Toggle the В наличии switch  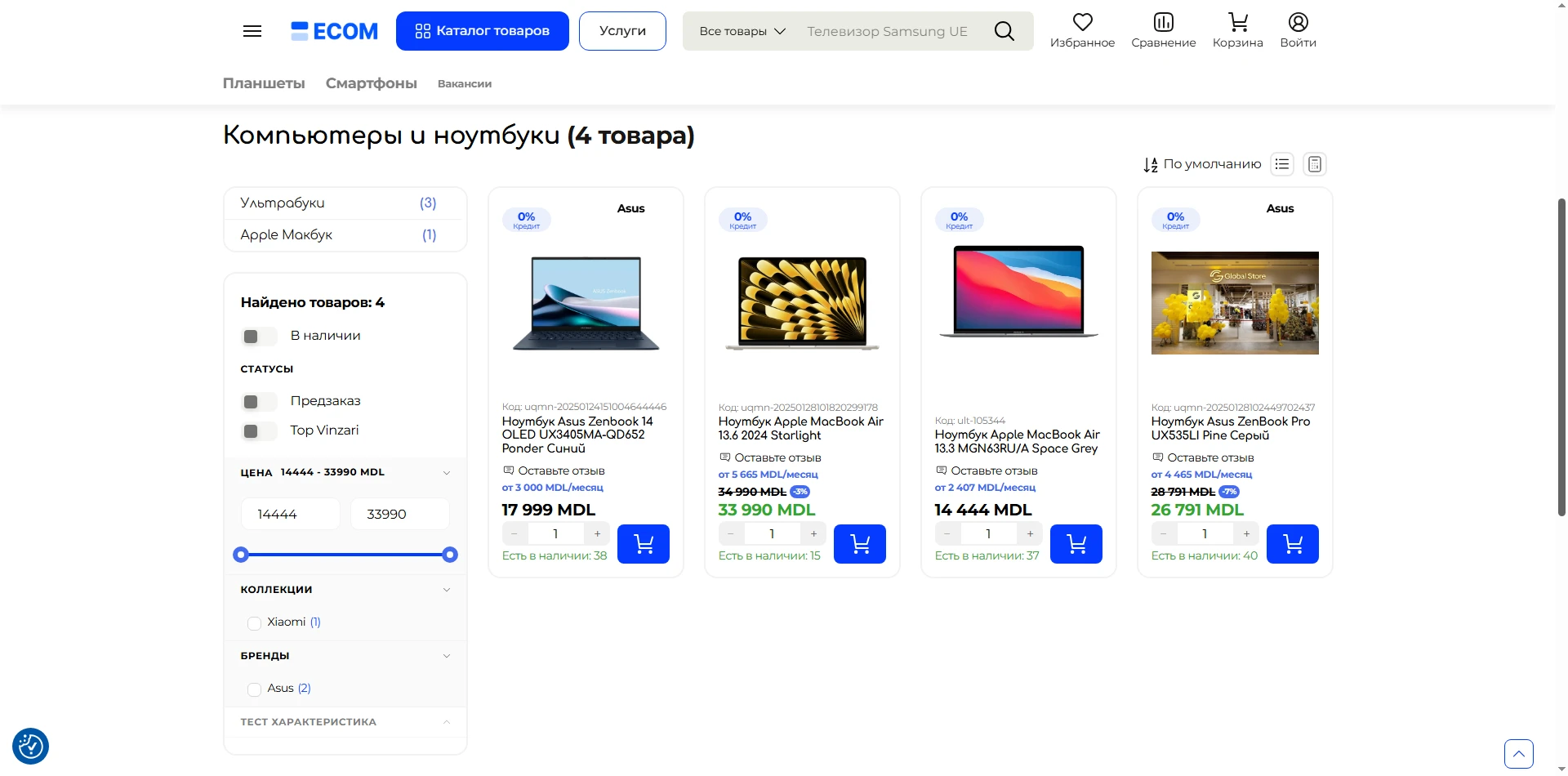[x=259, y=337]
